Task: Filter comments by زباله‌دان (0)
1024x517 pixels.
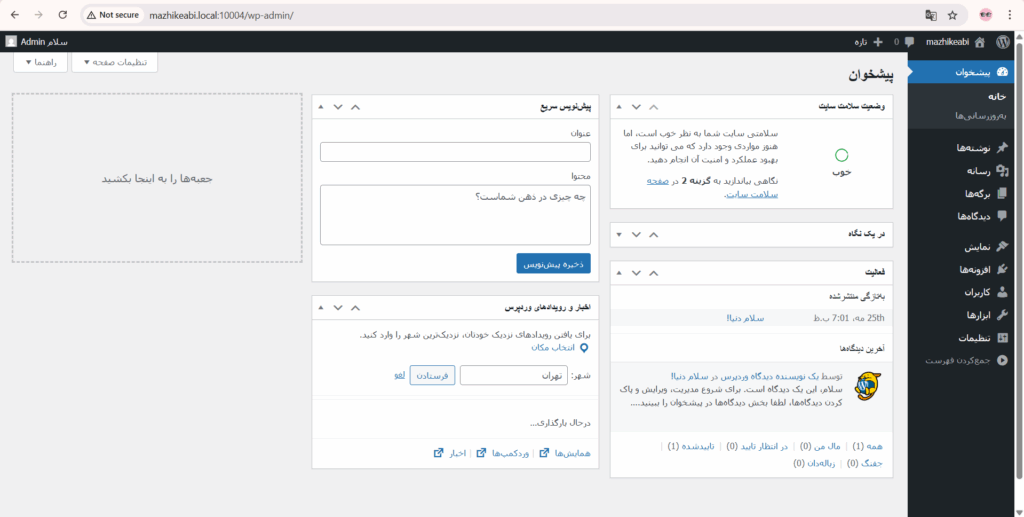Action: tap(814, 463)
